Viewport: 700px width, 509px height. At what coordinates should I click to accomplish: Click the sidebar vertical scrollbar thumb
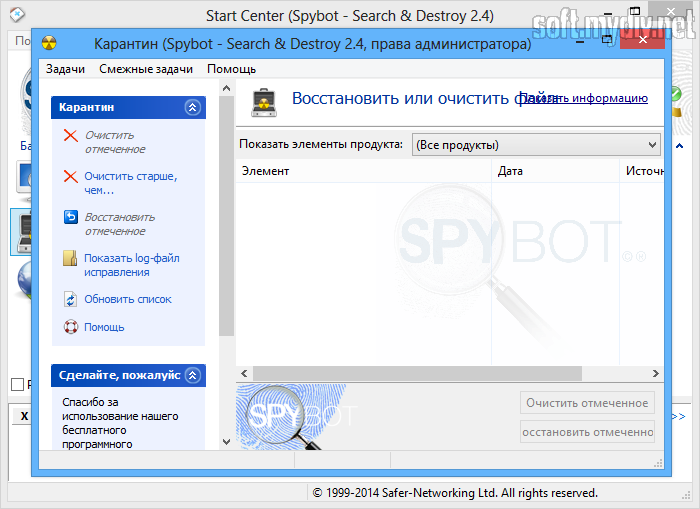click(226, 216)
